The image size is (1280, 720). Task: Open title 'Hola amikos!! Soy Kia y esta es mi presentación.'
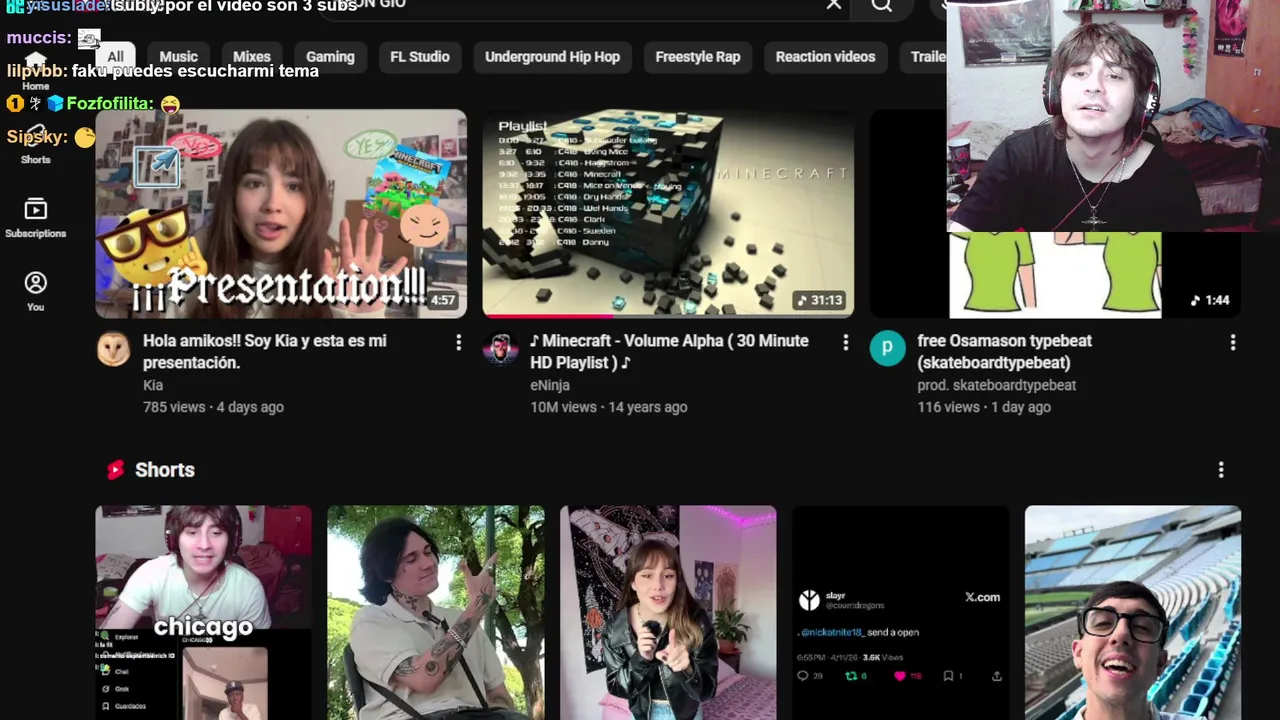tap(265, 352)
